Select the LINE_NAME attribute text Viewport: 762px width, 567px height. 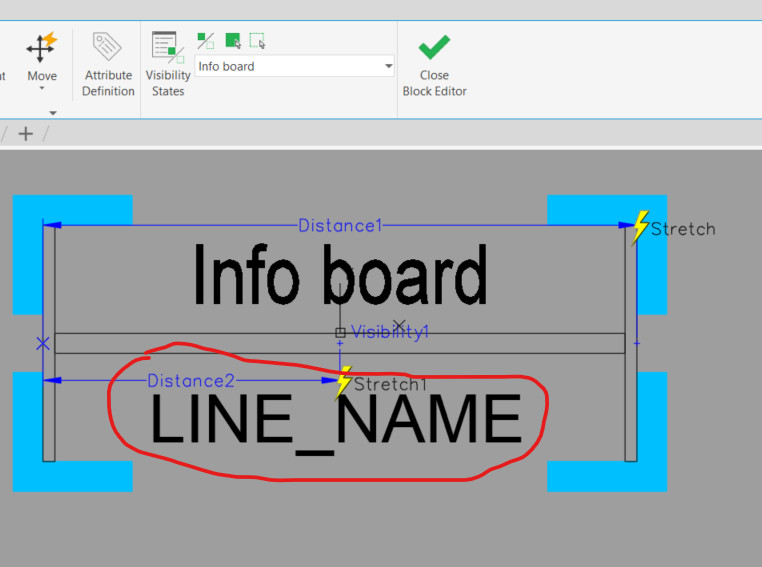(x=335, y=421)
